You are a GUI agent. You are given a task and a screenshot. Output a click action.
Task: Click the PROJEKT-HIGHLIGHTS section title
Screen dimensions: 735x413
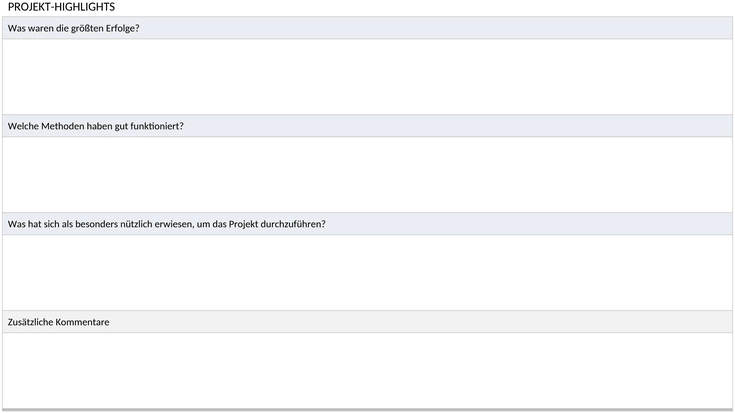61,7
